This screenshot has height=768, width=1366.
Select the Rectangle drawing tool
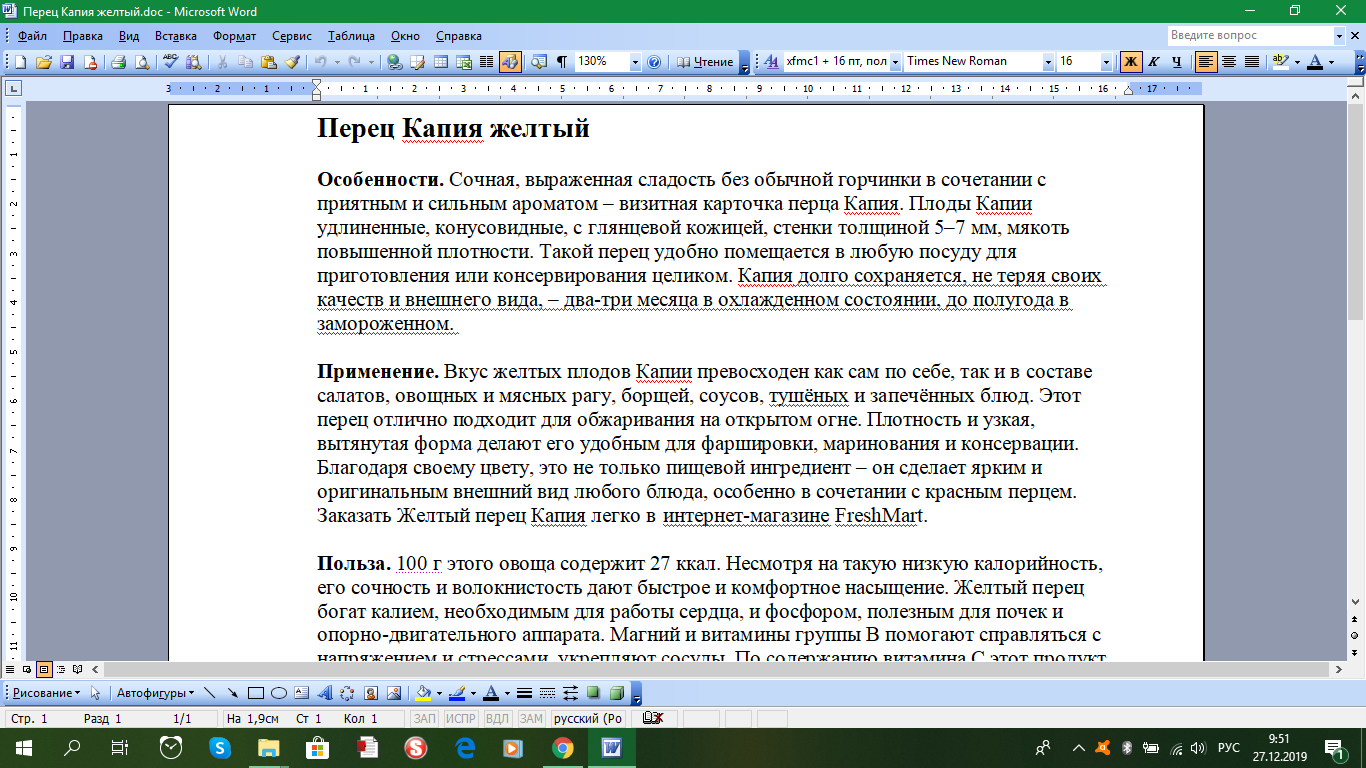255,692
